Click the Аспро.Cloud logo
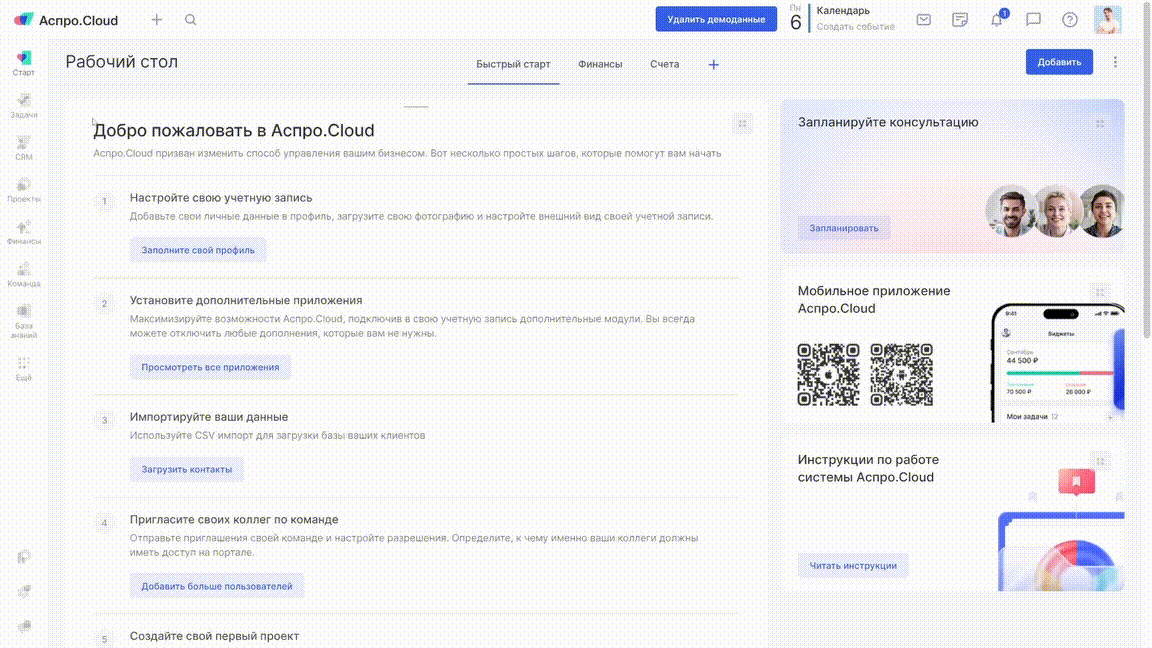 pos(66,20)
